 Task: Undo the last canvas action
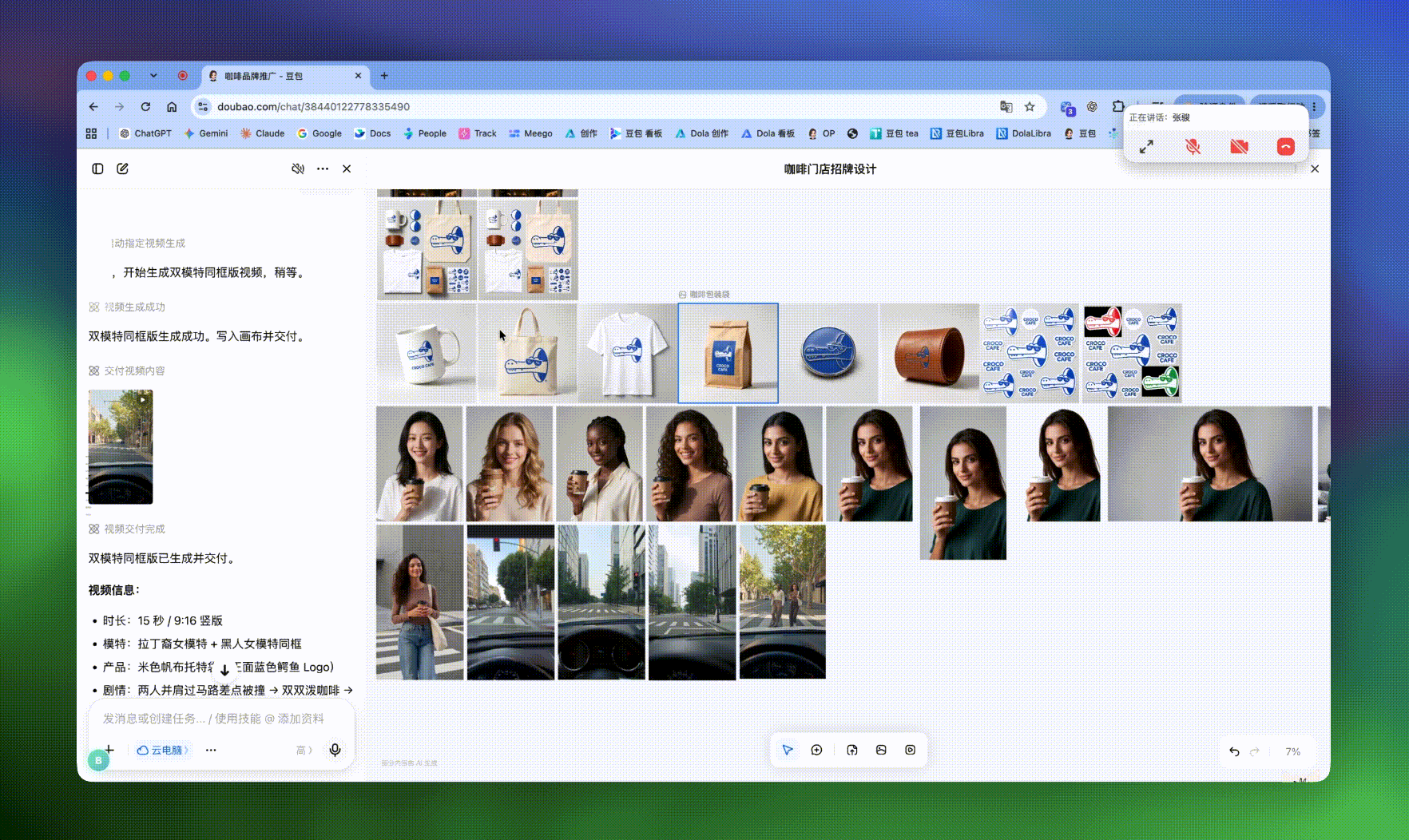click(x=1234, y=751)
